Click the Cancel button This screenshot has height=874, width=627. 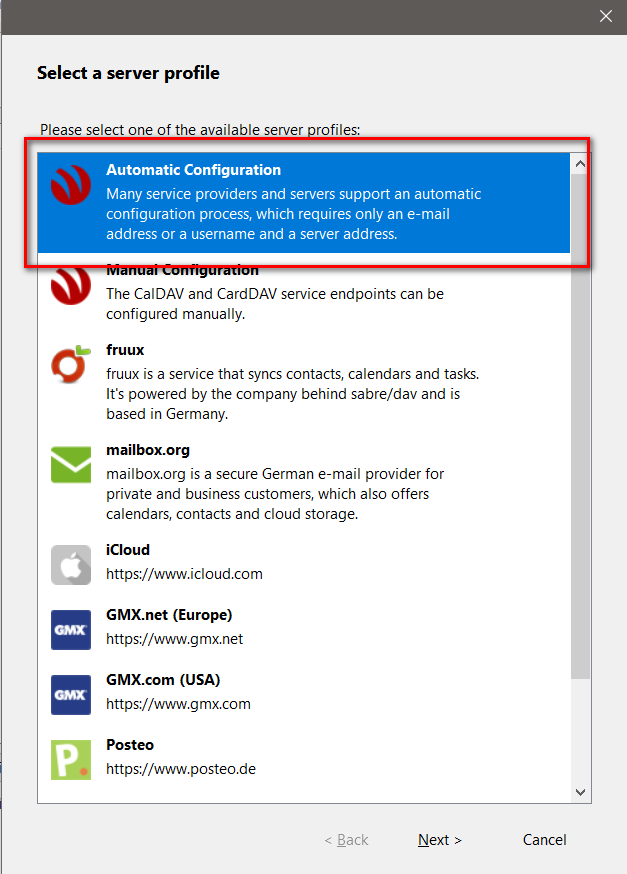tap(545, 839)
